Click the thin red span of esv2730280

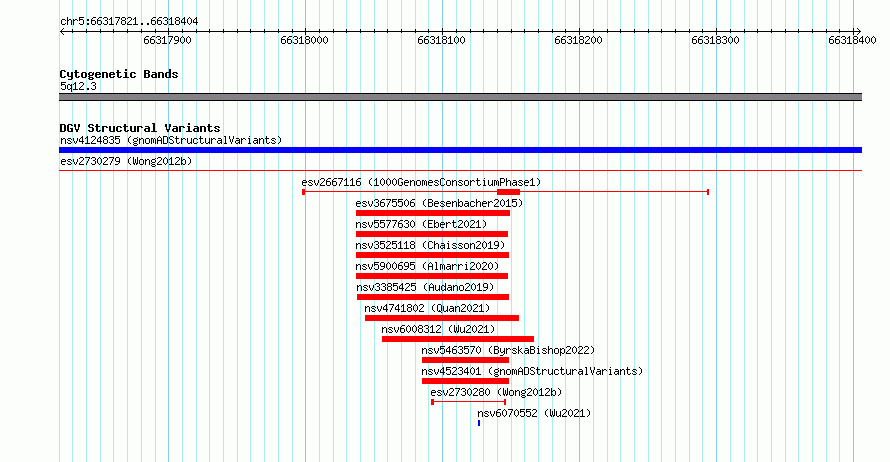tap(469, 402)
